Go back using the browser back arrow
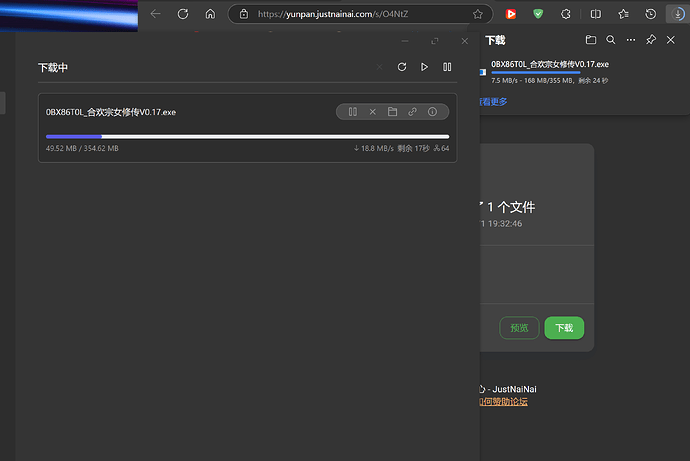 coord(155,14)
